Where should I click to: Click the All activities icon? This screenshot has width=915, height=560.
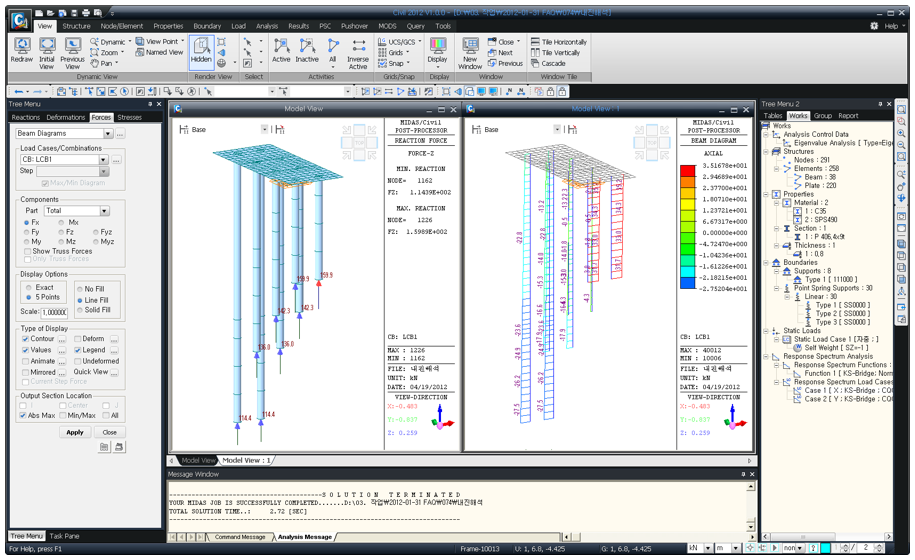pyautogui.click(x=333, y=51)
